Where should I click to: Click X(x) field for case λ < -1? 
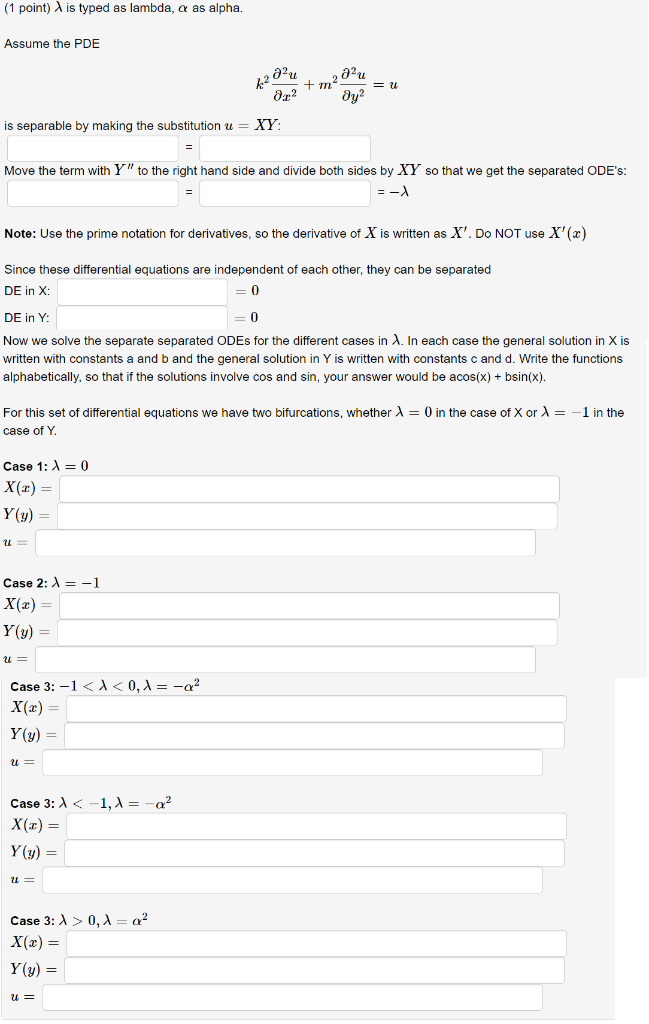(315, 825)
